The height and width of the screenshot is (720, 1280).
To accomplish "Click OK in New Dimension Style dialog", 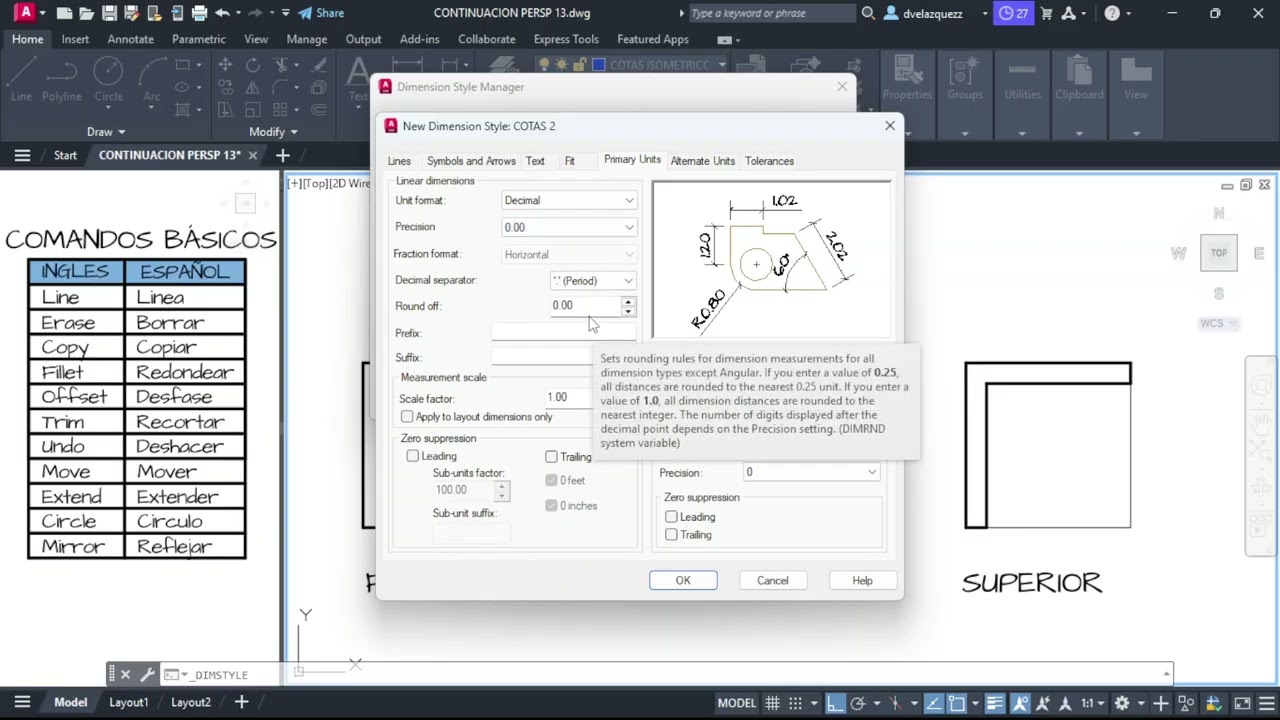I will [x=683, y=580].
